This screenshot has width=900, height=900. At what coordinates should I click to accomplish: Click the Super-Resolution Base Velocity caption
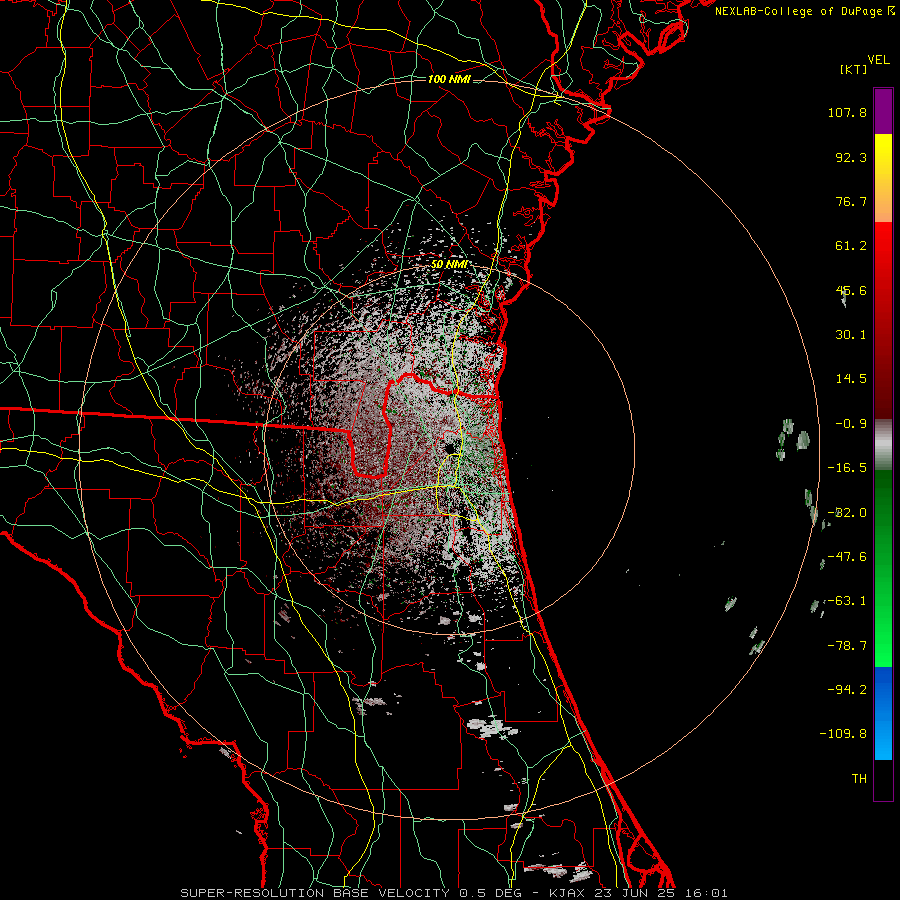[454, 893]
